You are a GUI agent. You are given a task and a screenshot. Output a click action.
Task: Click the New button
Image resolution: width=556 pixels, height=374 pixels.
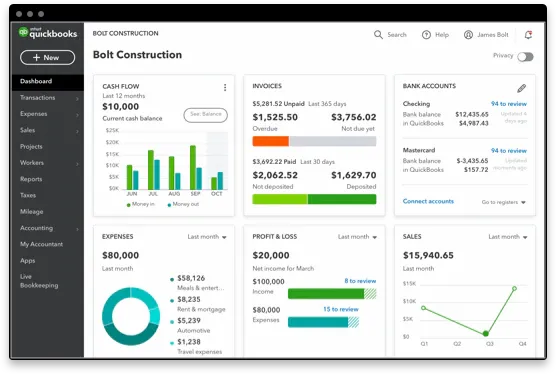[48, 57]
